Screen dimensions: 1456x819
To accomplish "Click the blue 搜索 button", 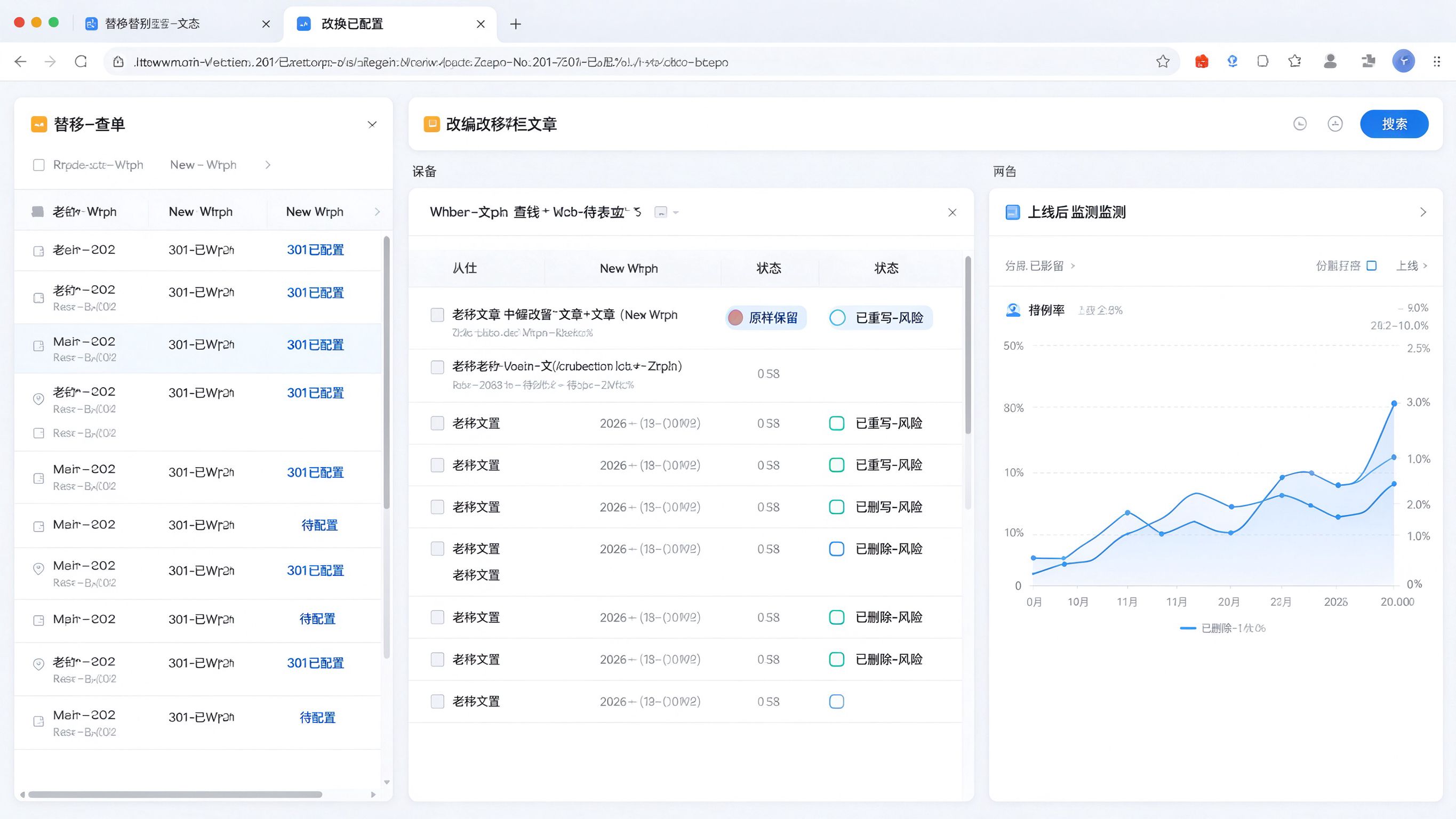I will click(1394, 124).
